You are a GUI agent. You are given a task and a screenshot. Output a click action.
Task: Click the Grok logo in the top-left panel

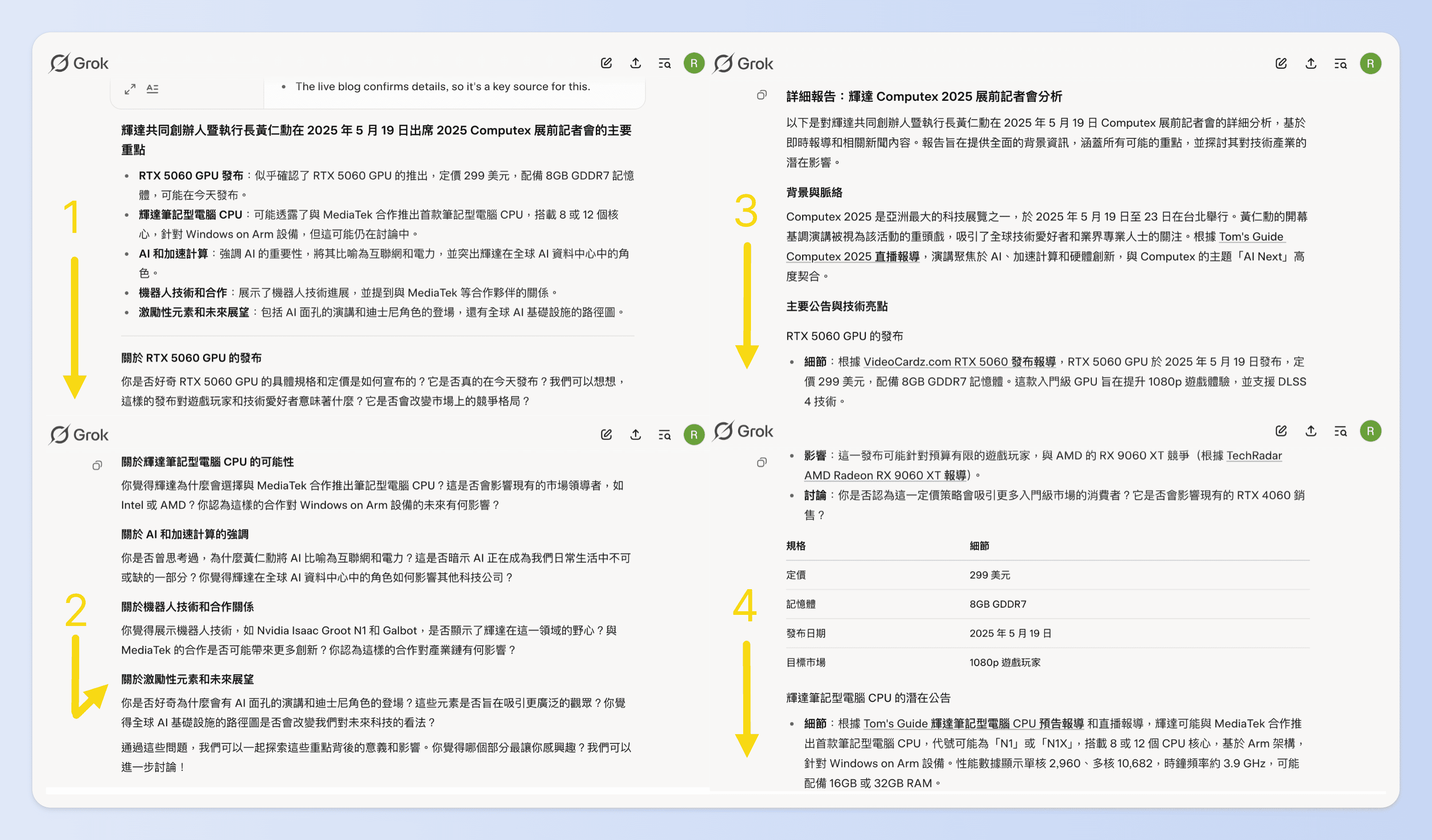79,63
